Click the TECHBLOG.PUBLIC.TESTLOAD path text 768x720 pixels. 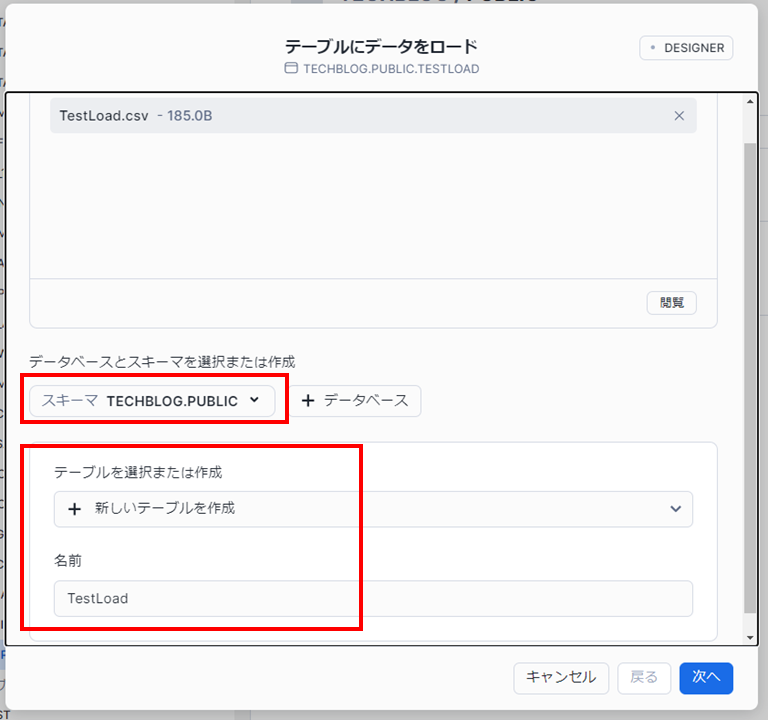[391, 69]
